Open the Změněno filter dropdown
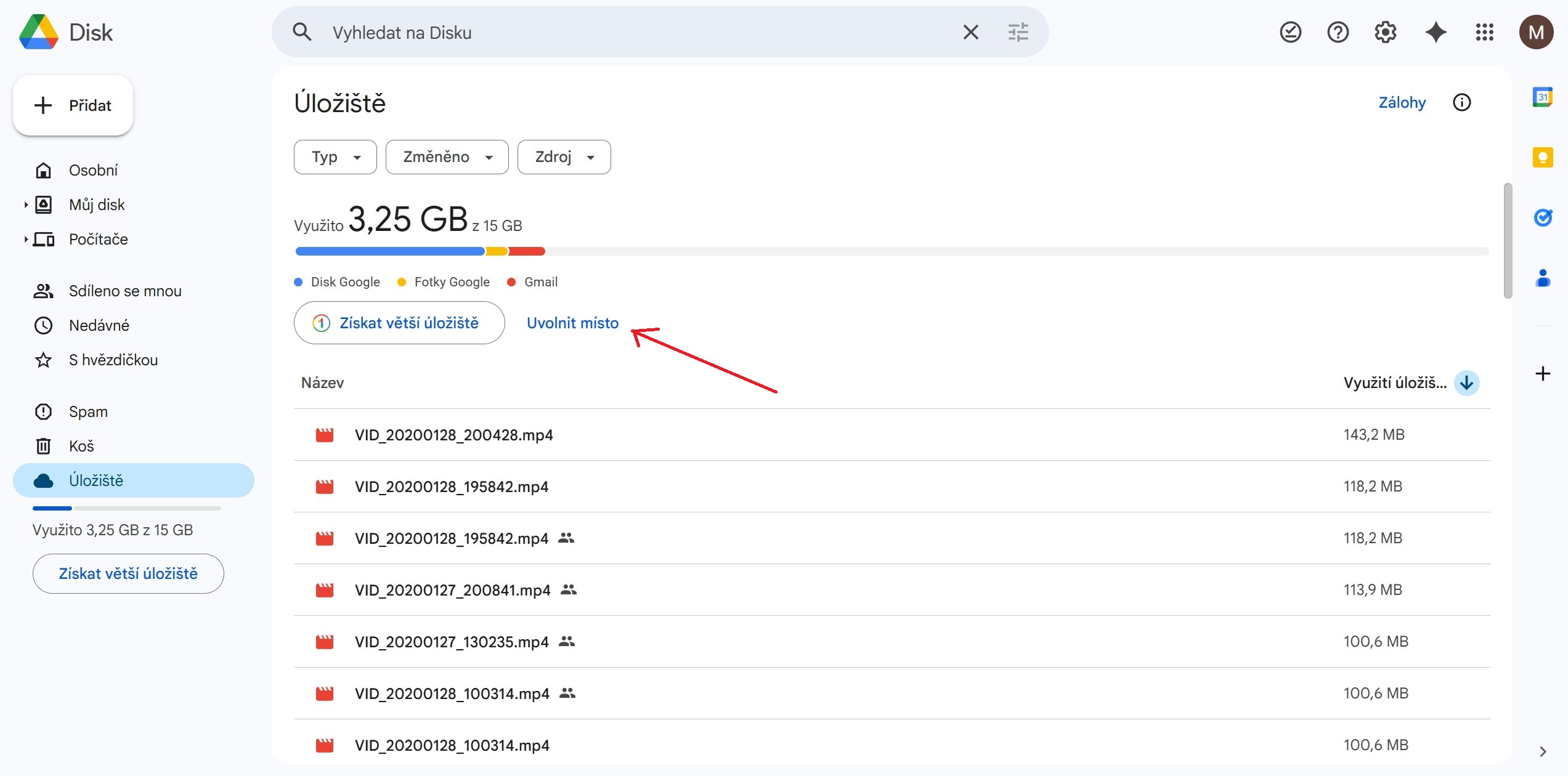This screenshot has height=776, width=1568. [447, 157]
